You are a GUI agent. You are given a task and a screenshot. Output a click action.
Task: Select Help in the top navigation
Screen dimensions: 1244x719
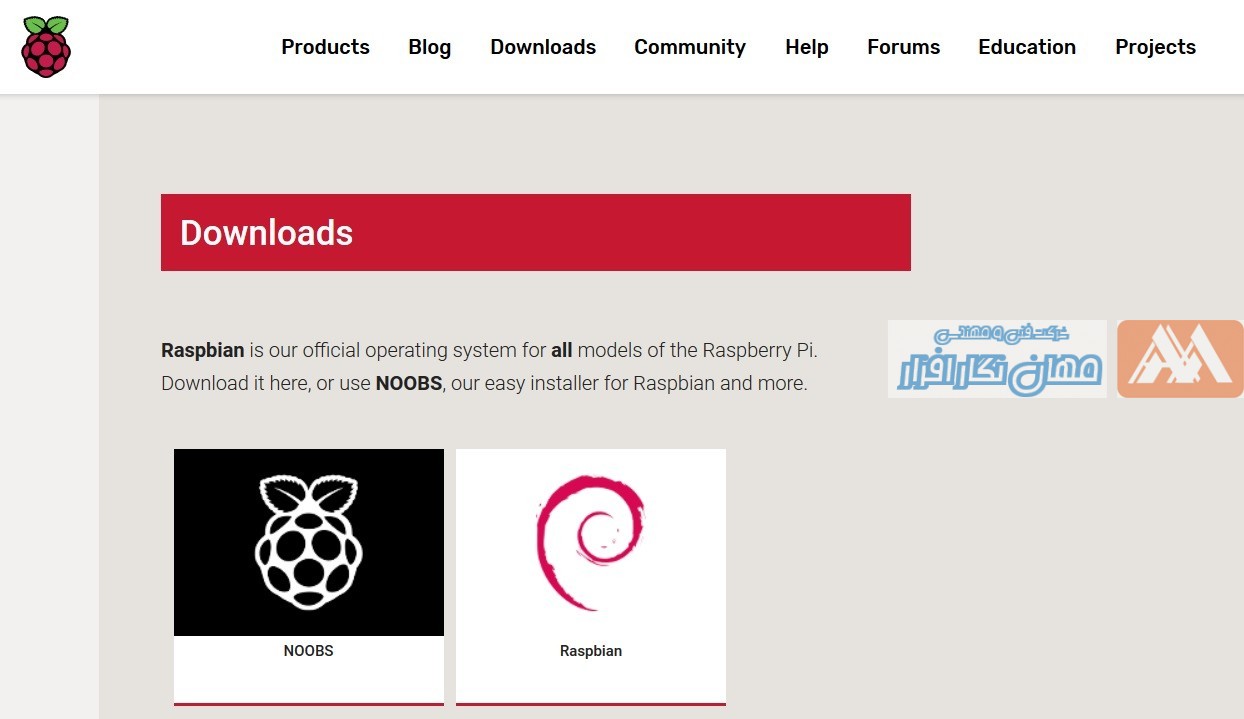click(807, 47)
